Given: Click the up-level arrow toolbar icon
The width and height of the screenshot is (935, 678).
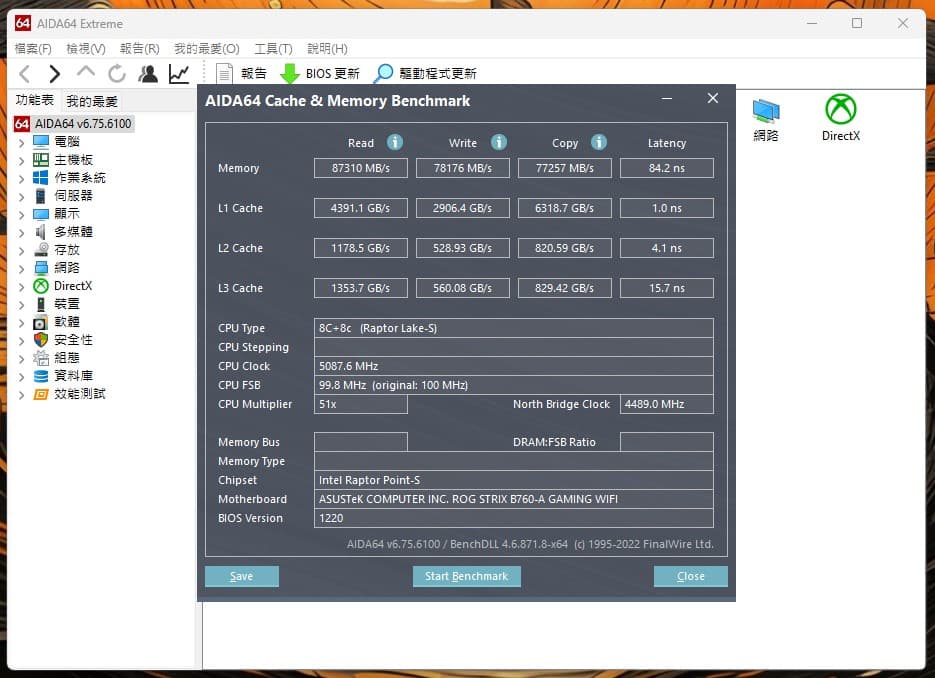Looking at the screenshot, I should [x=86, y=72].
